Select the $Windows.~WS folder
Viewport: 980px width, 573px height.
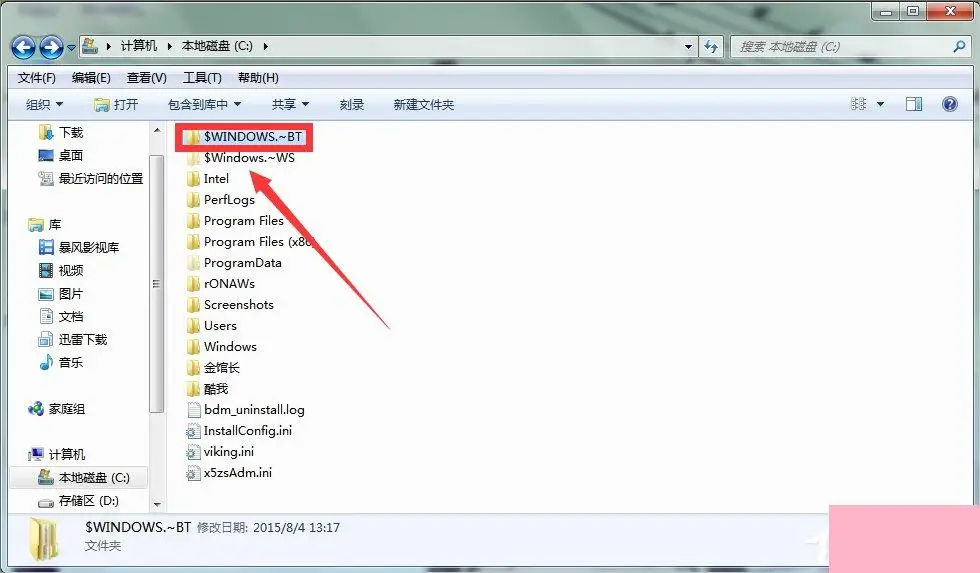241,157
